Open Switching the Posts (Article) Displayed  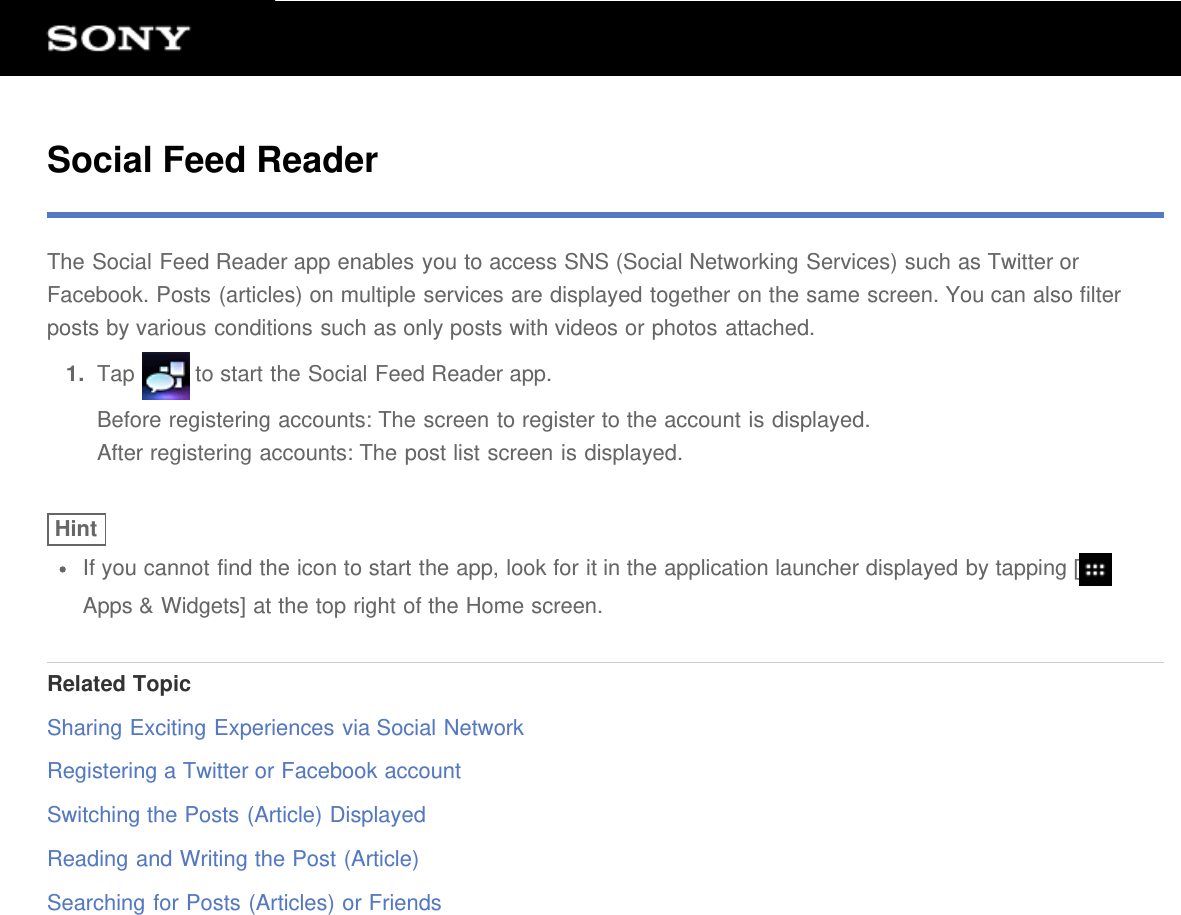click(x=236, y=815)
